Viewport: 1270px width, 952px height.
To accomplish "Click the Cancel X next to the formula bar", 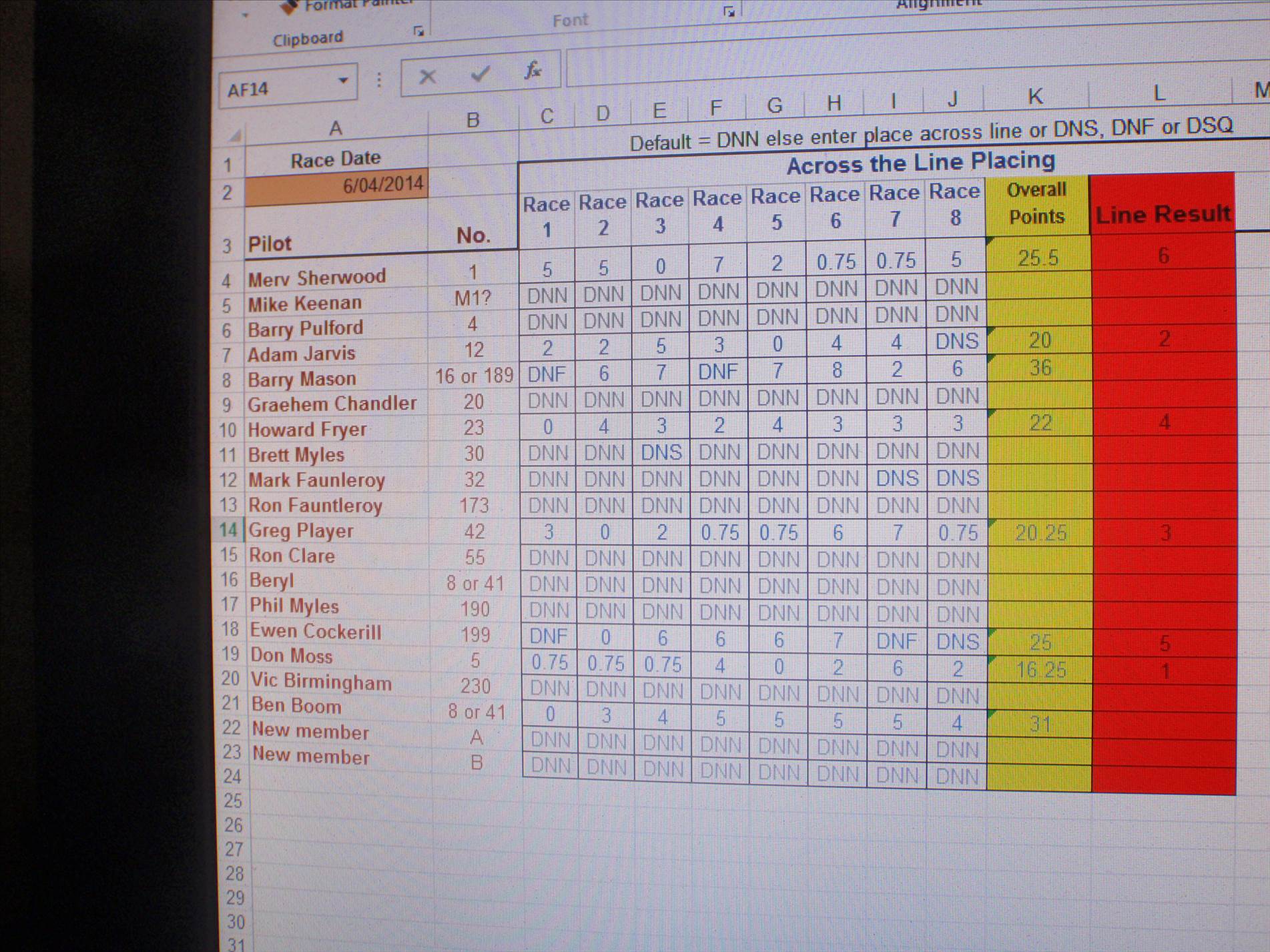I will click(x=427, y=75).
